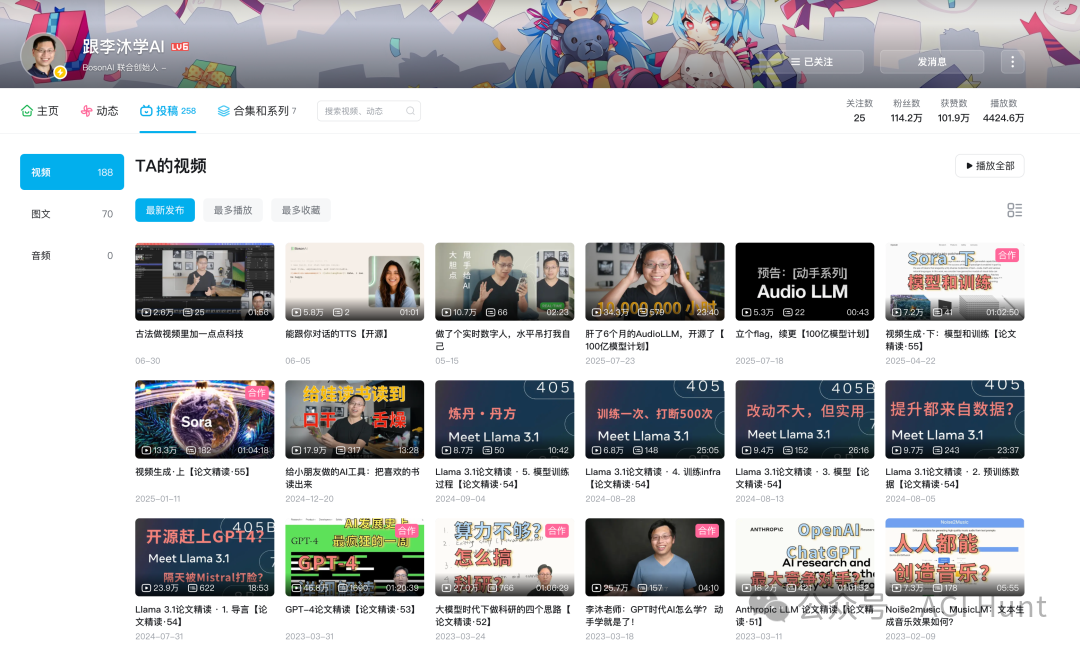The image size is (1080, 649).
Task: Open title link 视频生成·上【论文精读·55】
Action: click(193, 472)
